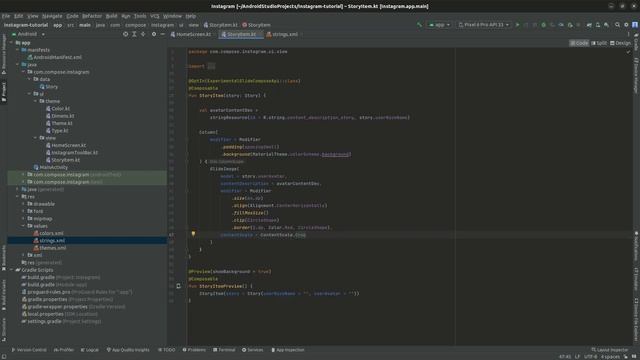Screen dimensions: 640x360
Task: Open the Build menu
Action: tap(111, 16)
